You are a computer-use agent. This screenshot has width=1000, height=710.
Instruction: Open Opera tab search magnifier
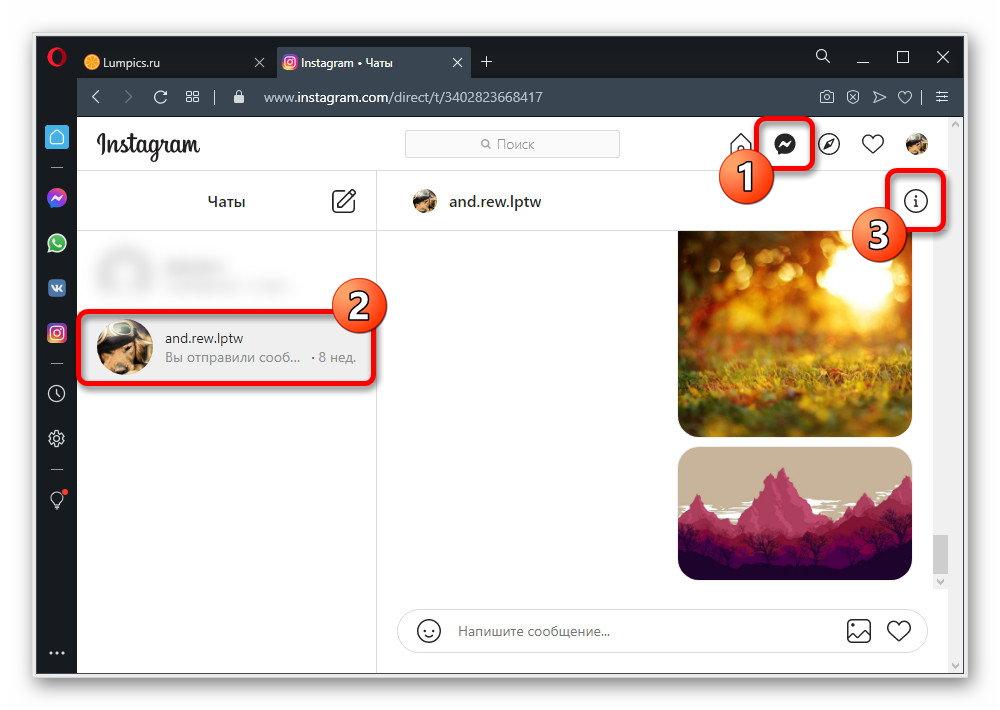823,57
